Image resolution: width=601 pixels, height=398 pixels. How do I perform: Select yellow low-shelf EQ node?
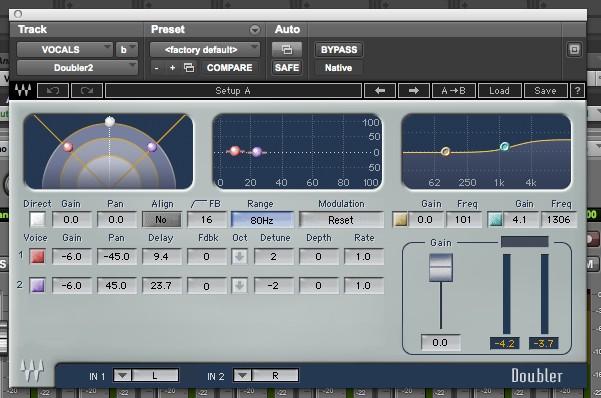click(x=445, y=151)
